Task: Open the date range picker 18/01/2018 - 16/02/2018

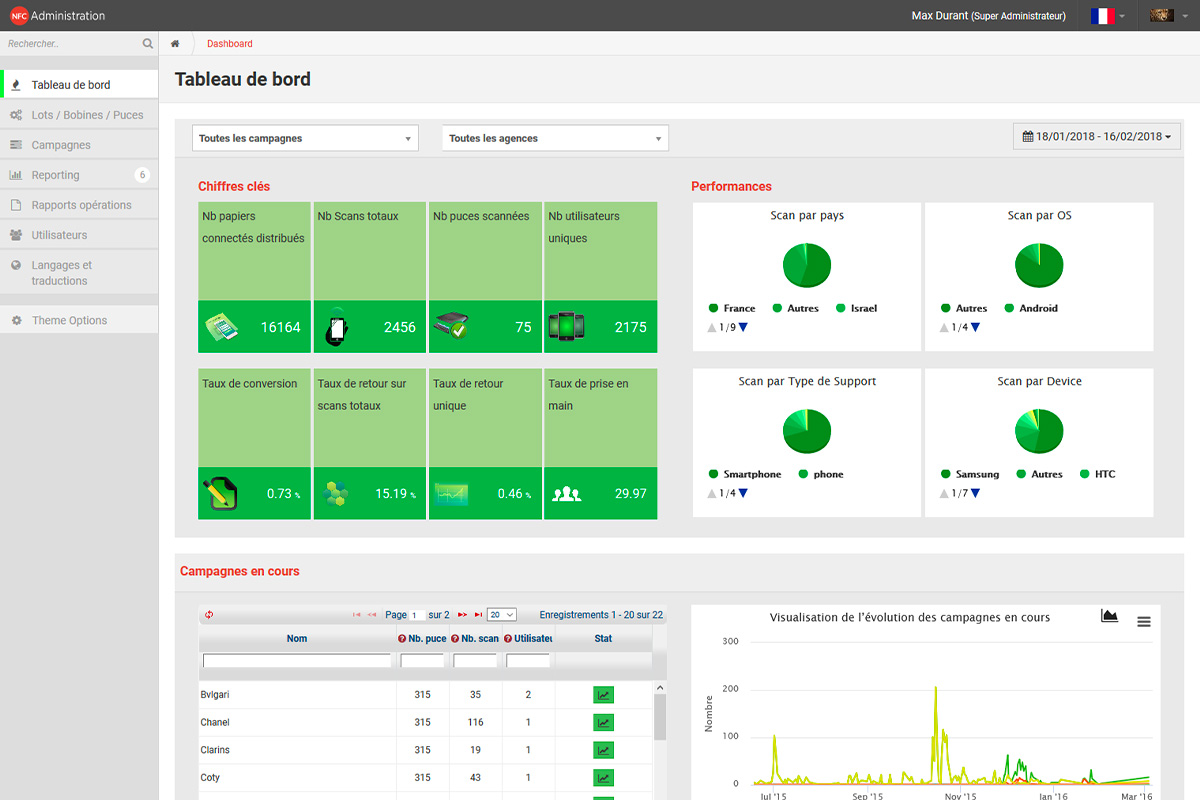Action: (x=1097, y=136)
